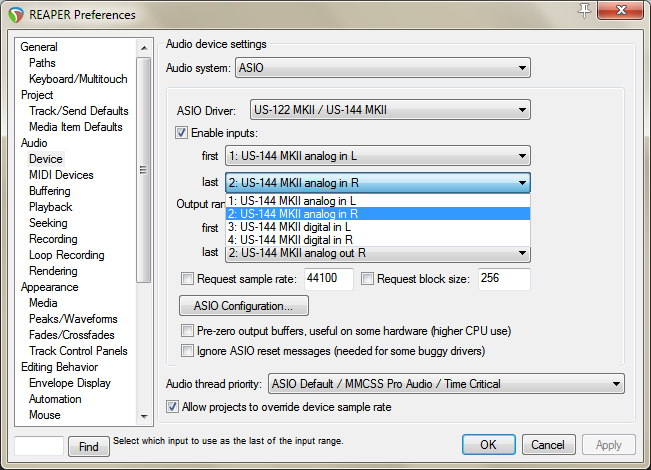Select Keyboard/Multitouch preferences page
This screenshot has width=651, height=470.
pyautogui.click(x=78, y=79)
